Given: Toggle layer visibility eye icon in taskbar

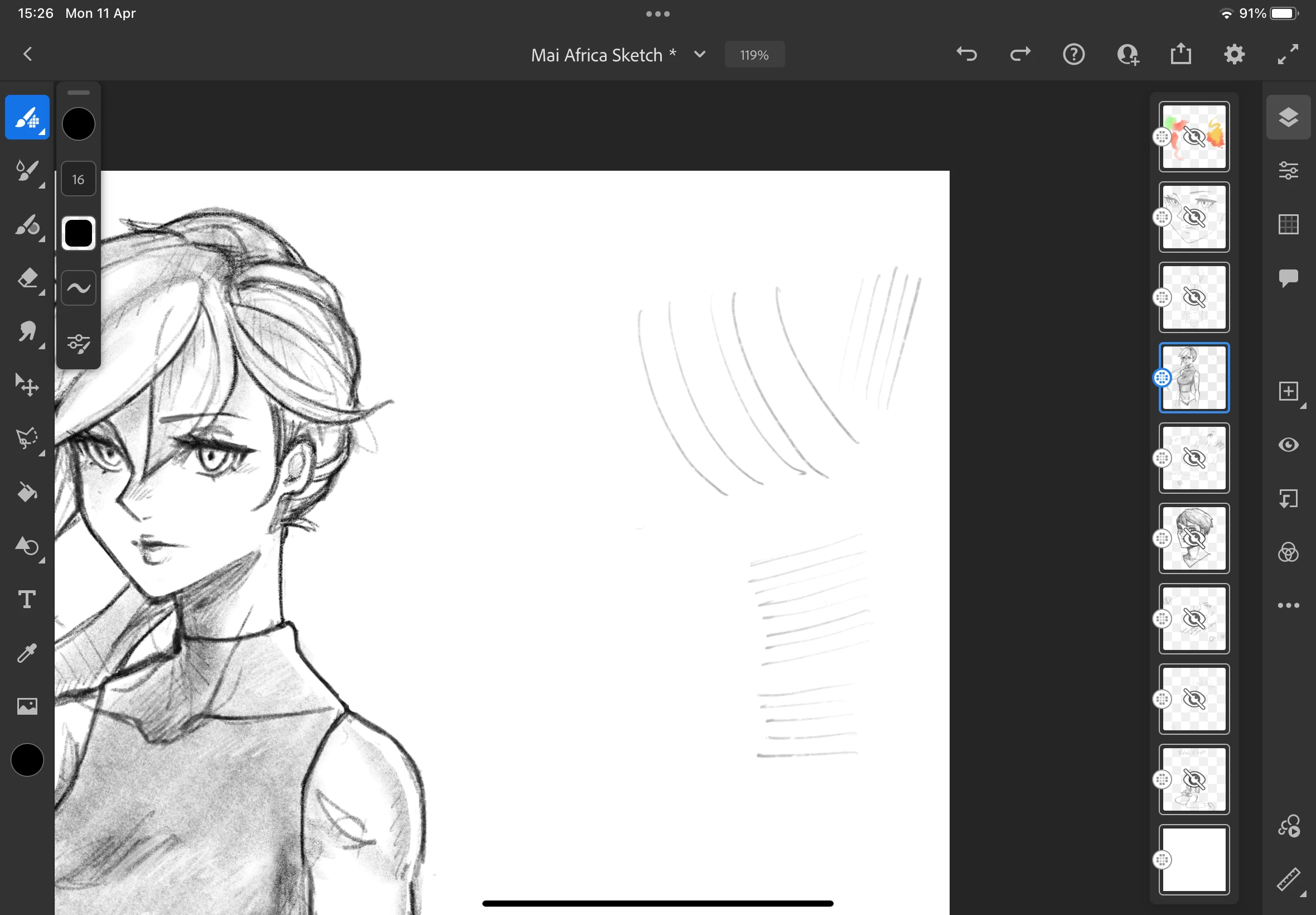Looking at the screenshot, I should 1288,445.
